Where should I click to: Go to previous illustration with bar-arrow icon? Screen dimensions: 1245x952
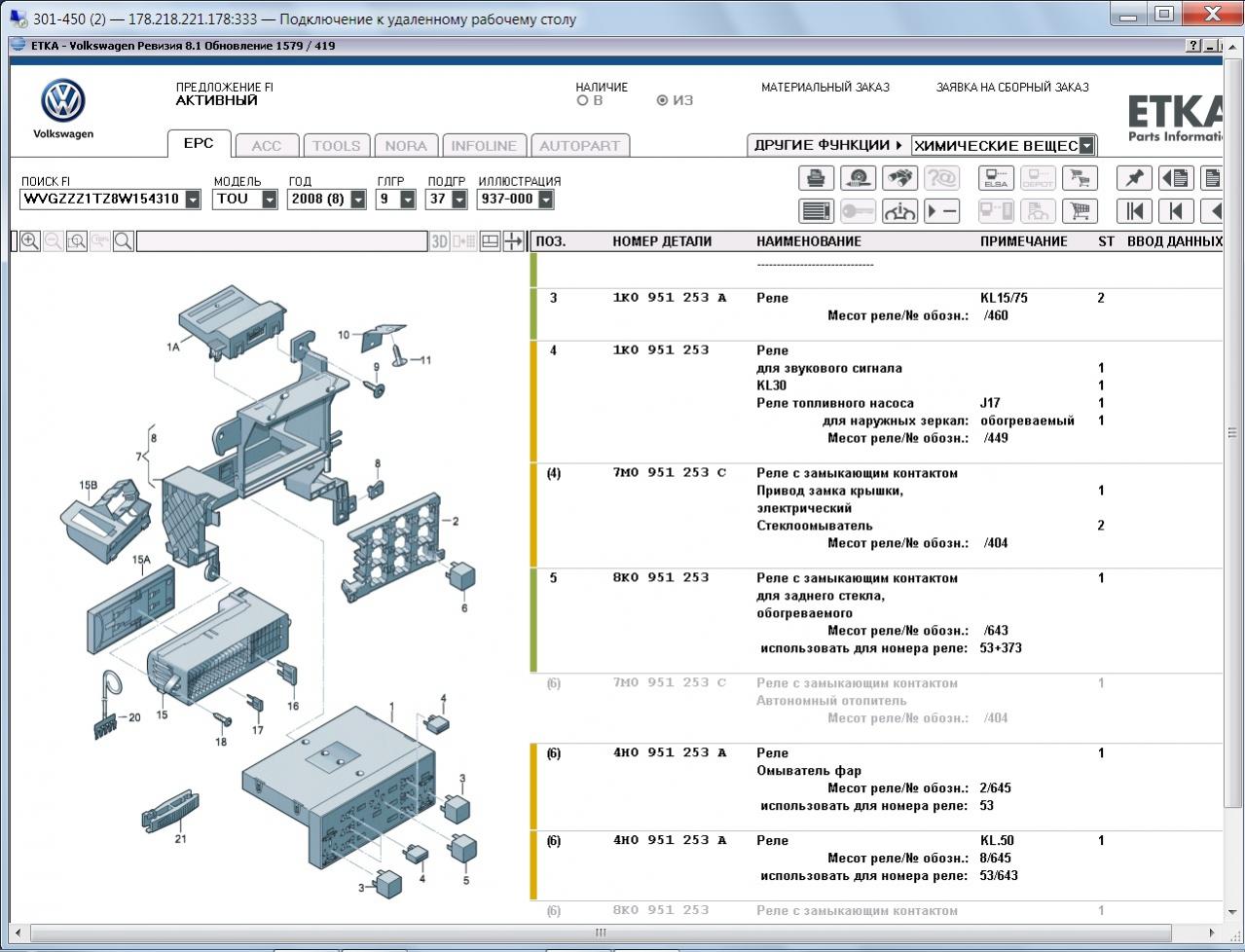pyautogui.click(x=1176, y=211)
